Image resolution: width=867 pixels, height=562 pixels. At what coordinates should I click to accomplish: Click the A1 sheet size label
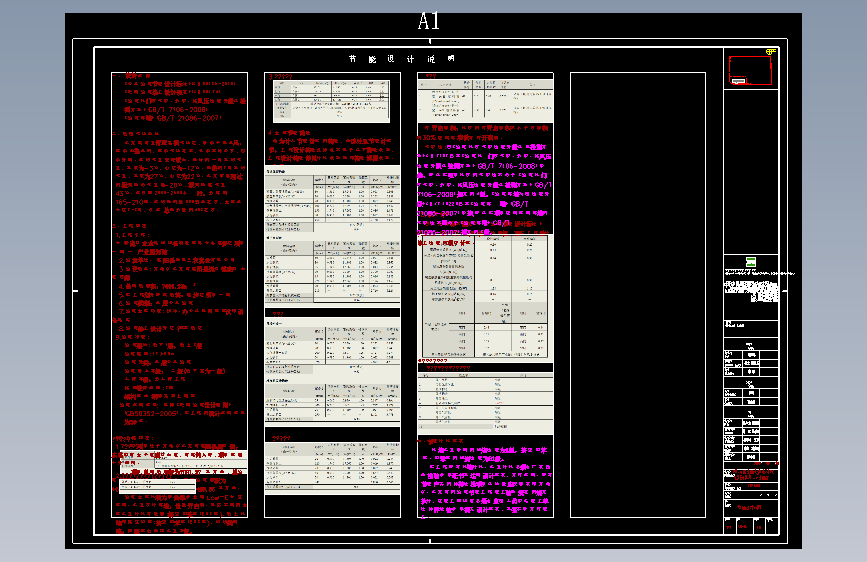(x=429, y=22)
